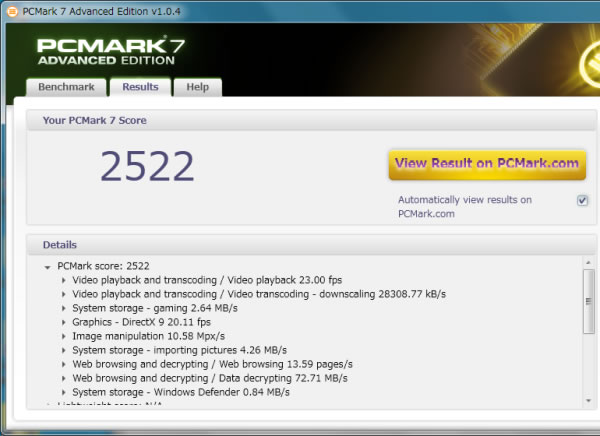Viewport: 600px width, 436px height.
Task: Uncheck Automatically view results on PCMark.com
Action: pyautogui.click(x=582, y=200)
